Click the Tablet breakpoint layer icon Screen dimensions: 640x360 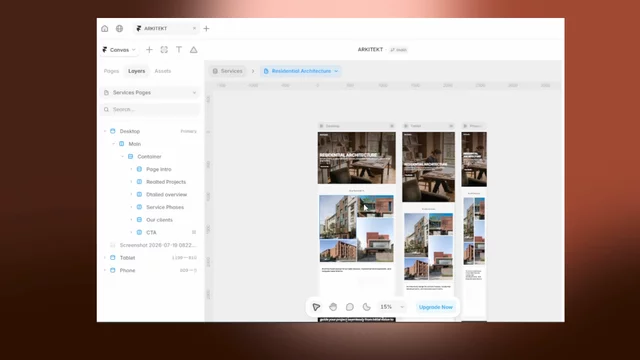[113, 258]
